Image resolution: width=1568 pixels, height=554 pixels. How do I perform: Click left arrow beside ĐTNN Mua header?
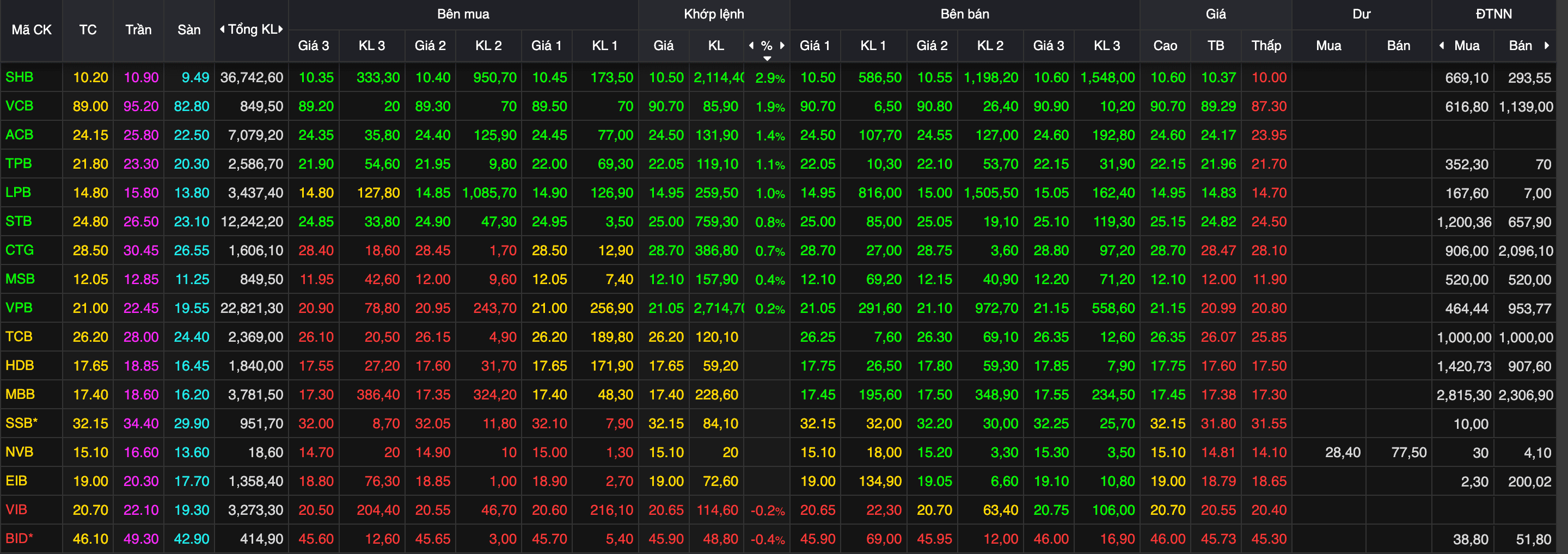tap(1441, 46)
